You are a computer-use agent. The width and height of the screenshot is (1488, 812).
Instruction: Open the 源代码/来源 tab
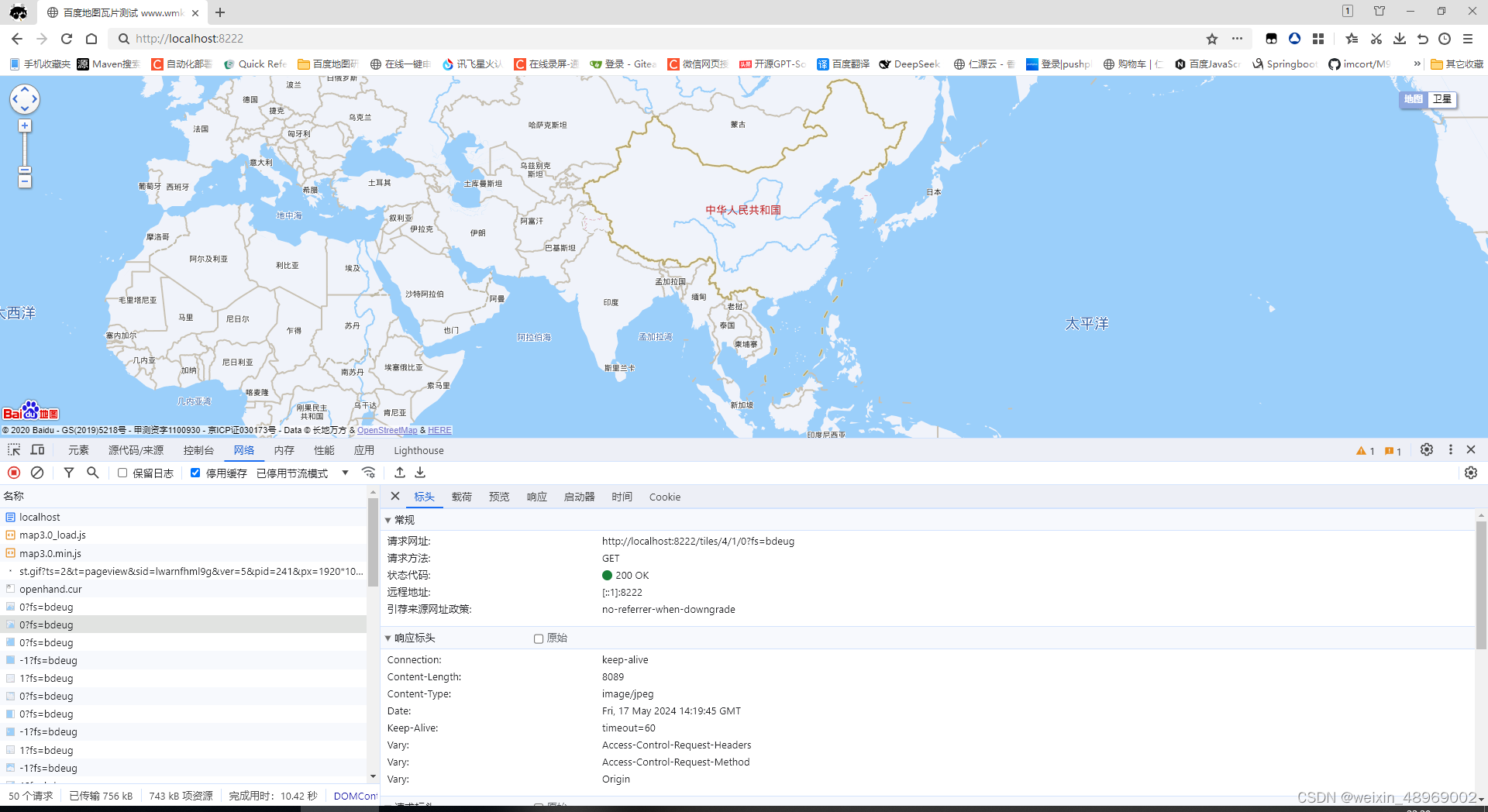click(x=136, y=450)
